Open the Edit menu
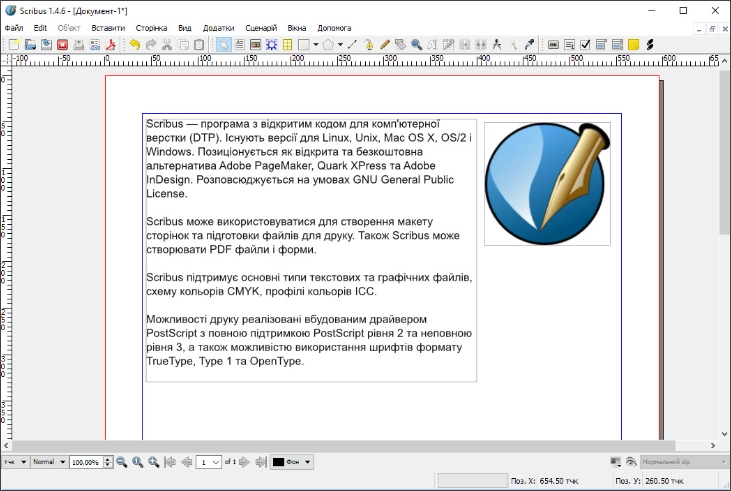Image resolution: width=731 pixels, height=491 pixels. tap(40, 28)
